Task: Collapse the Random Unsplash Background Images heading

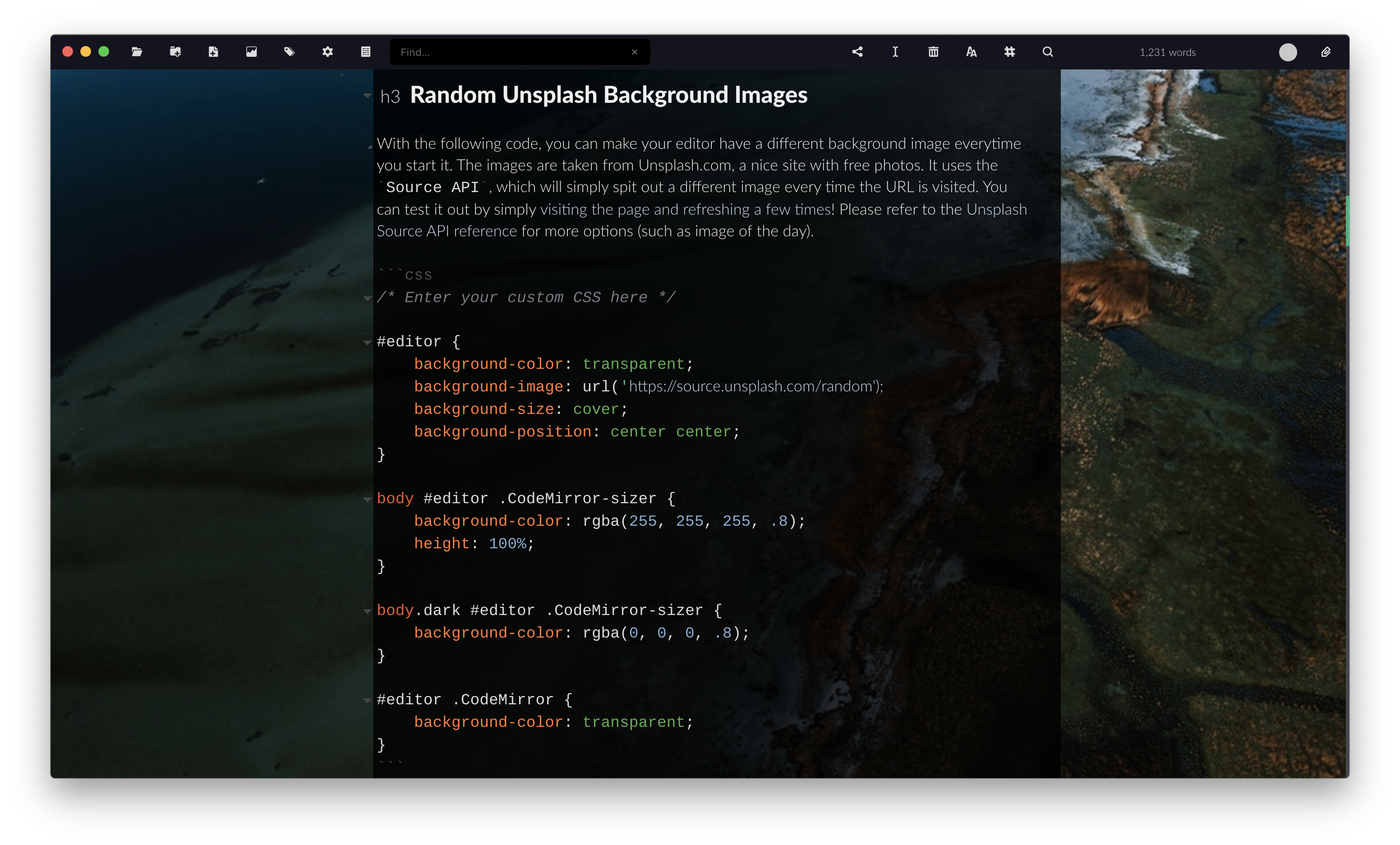Action: click(x=368, y=96)
